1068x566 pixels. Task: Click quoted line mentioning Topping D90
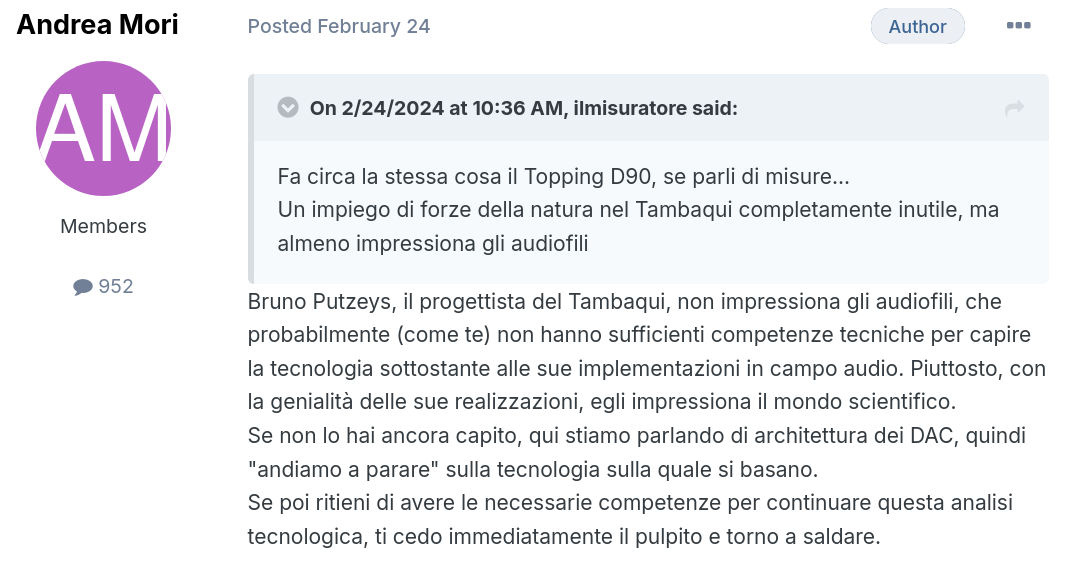point(563,176)
